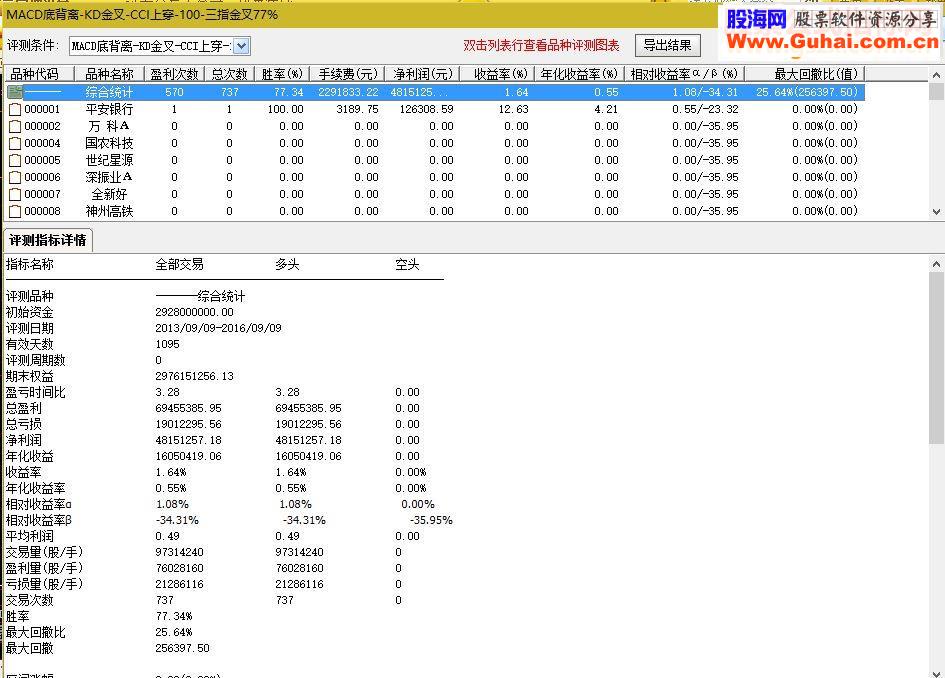Tick the checkbox for 000008 神州高铁
This screenshot has width=945, height=678.
click(15, 212)
